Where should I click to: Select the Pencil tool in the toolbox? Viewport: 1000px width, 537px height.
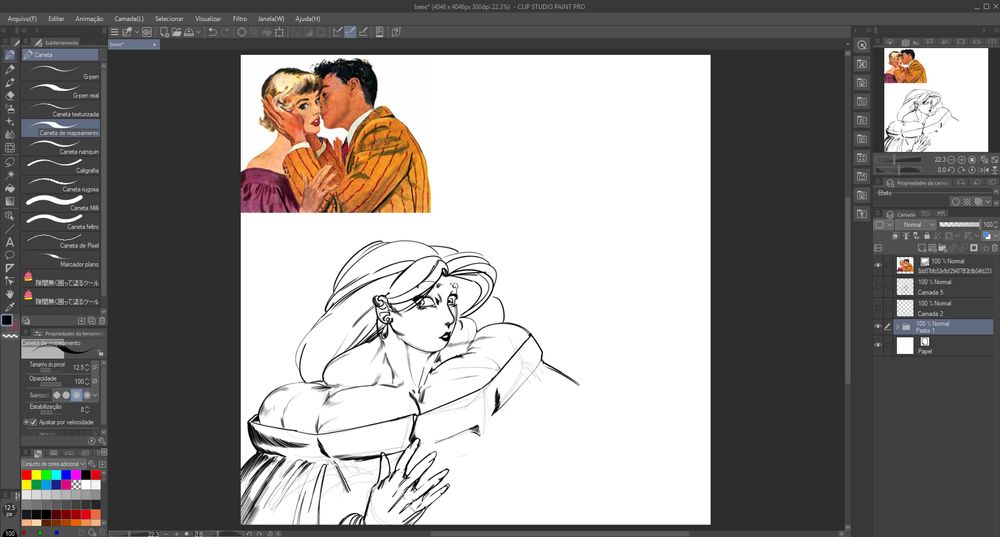(10, 69)
